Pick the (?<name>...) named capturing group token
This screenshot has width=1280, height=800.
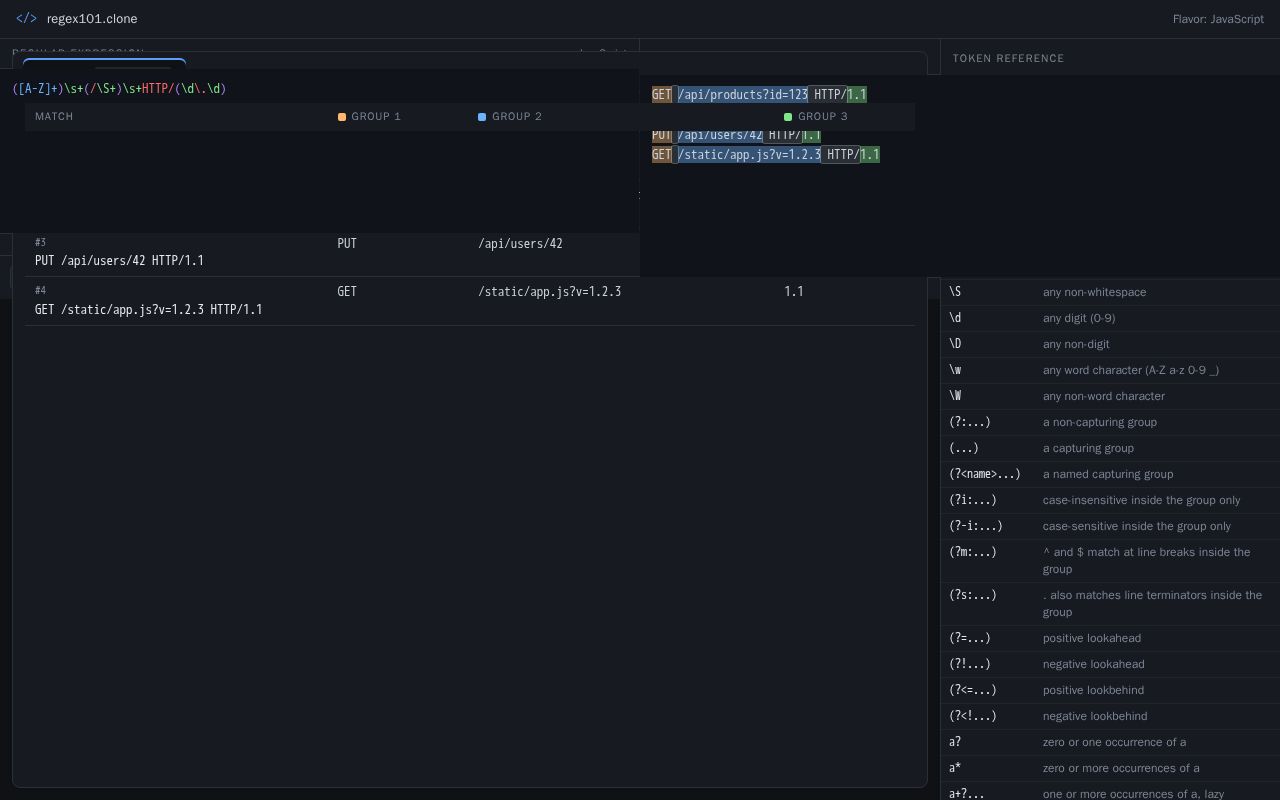coord(1110,474)
